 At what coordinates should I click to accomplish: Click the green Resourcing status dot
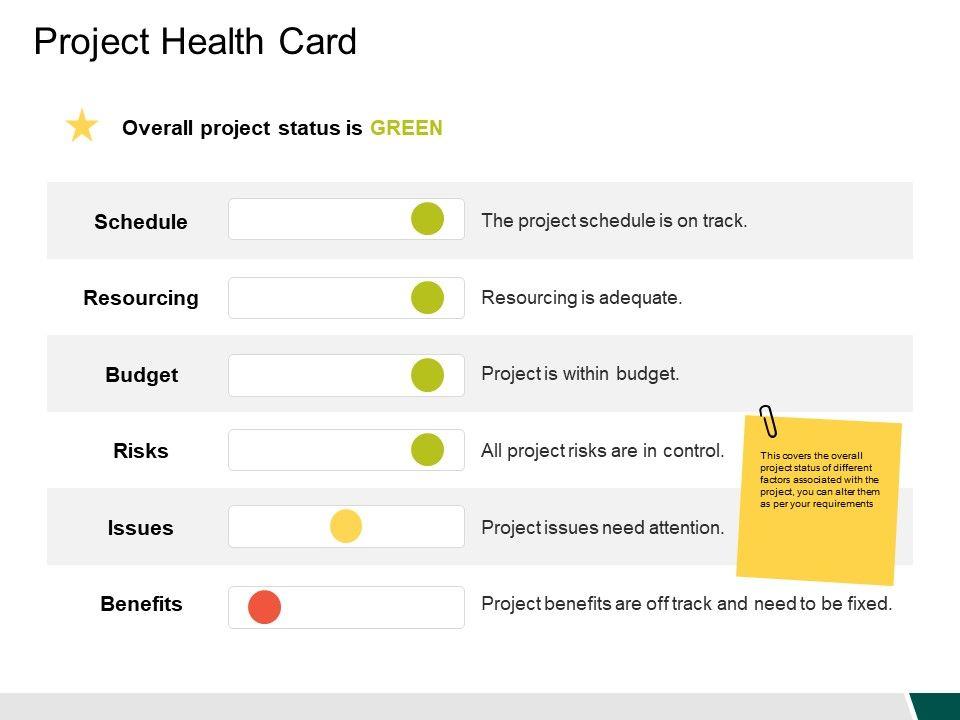tap(427, 298)
